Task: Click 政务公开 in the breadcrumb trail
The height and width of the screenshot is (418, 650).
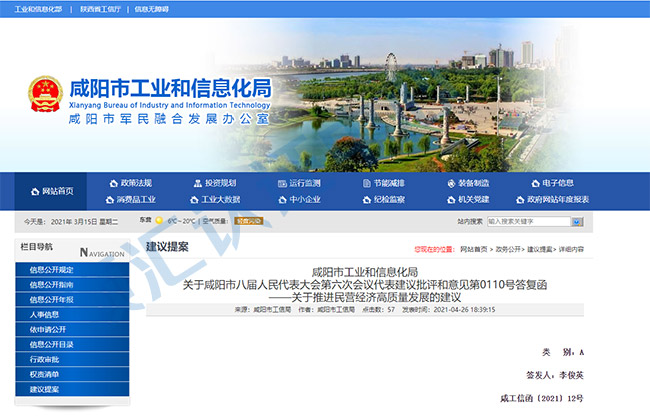Action: 508,250
